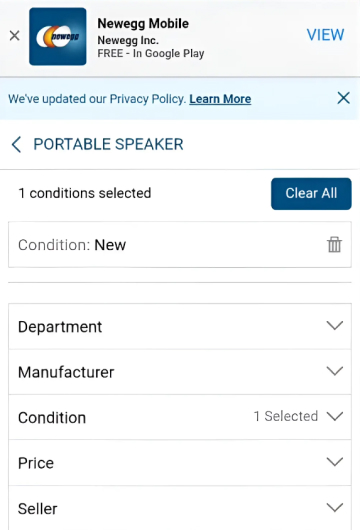Open the Department filter row label
The image size is (360, 530).
(x=60, y=327)
